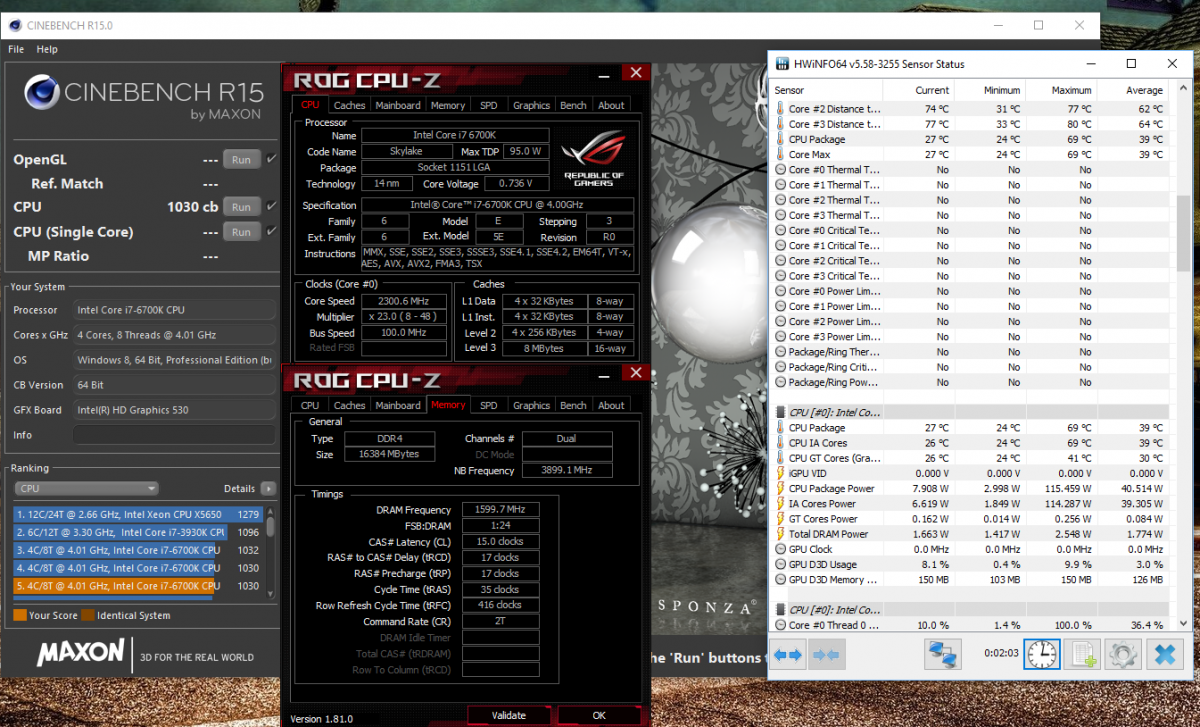Click HWiNFO Maximum column header
Image resolution: width=1200 pixels, height=727 pixels.
click(x=1071, y=90)
